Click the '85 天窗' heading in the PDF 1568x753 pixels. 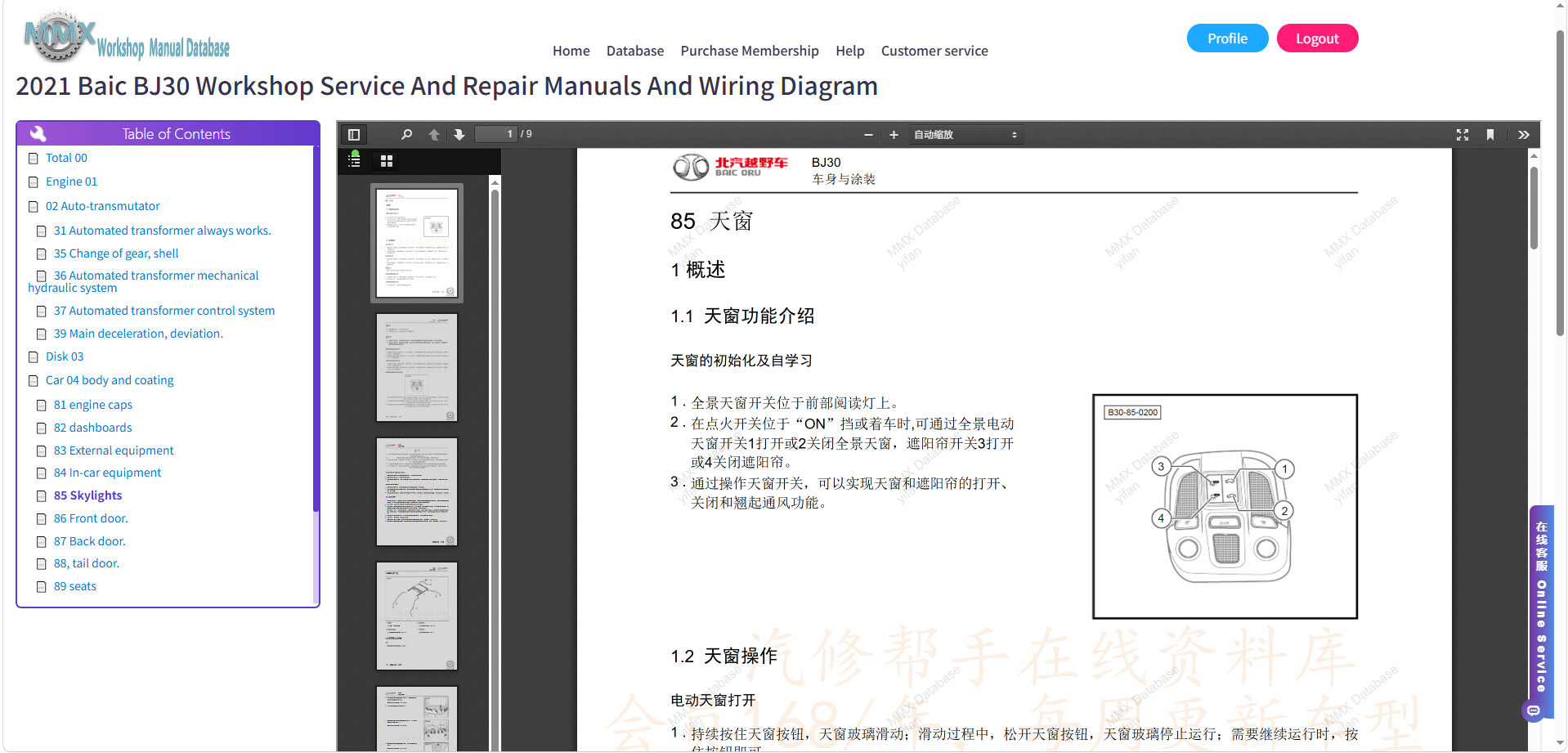pos(711,222)
